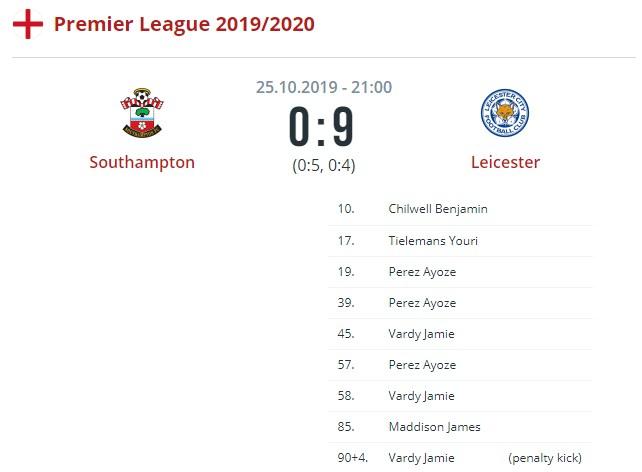Screen dimensions: 642x472
Task: Click the 10. minute marker
Action: [x=346, y=210]
